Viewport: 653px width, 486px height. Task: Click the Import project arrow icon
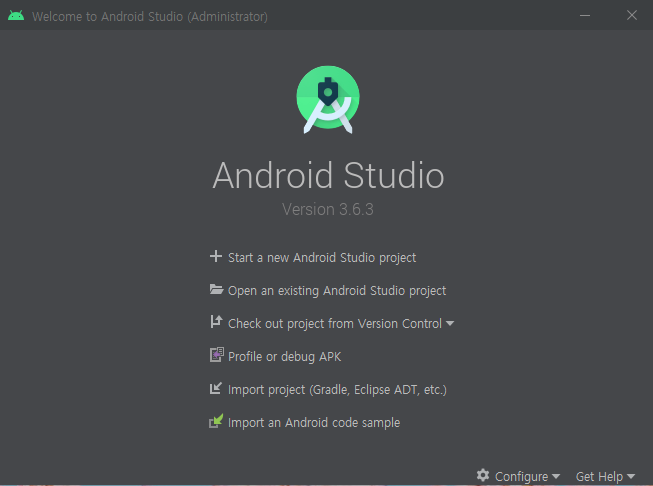216,389
